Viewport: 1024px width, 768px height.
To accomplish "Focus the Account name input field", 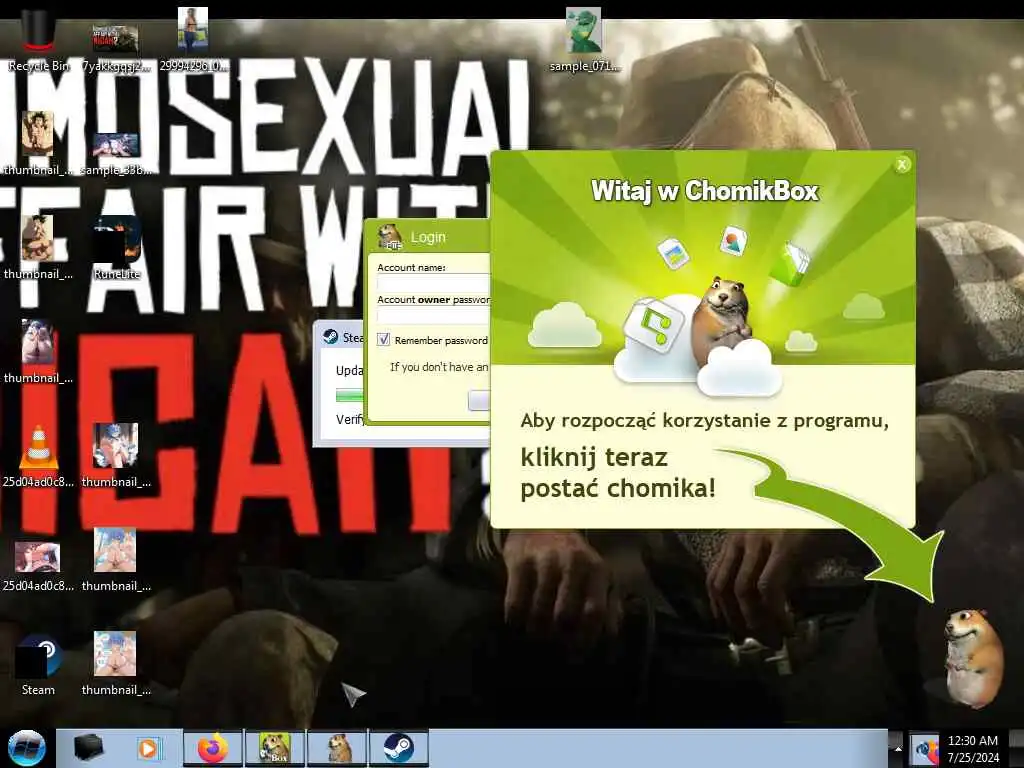I will pos(433,283).
